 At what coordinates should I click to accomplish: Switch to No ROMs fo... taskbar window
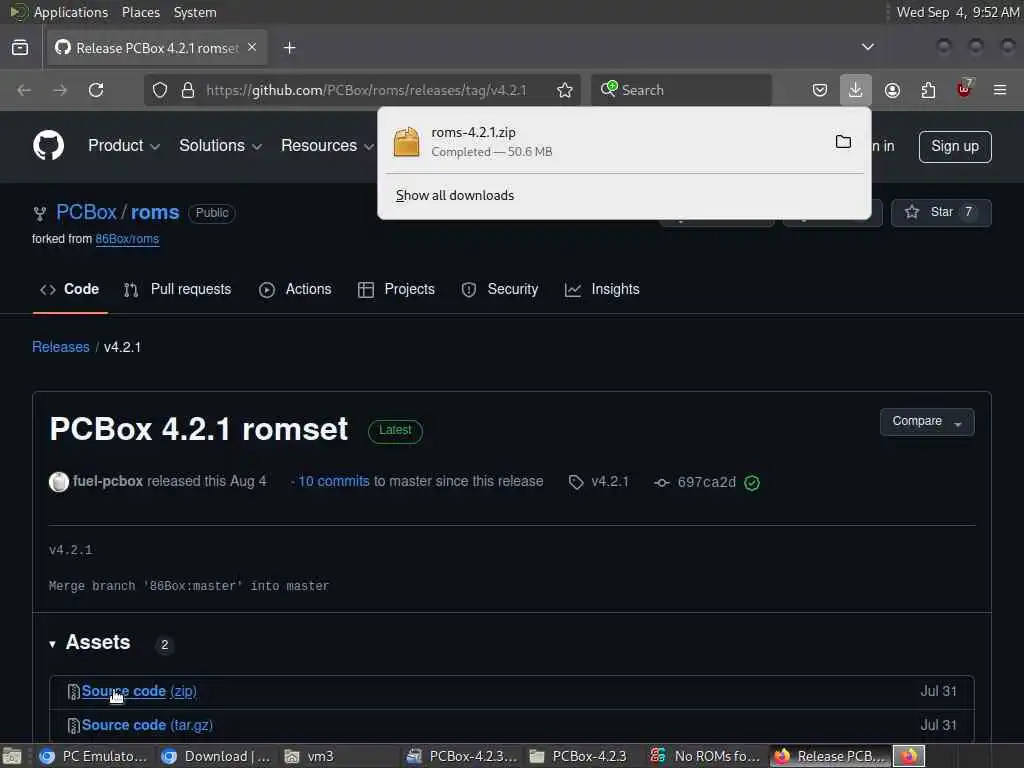(x=705, y=756)
